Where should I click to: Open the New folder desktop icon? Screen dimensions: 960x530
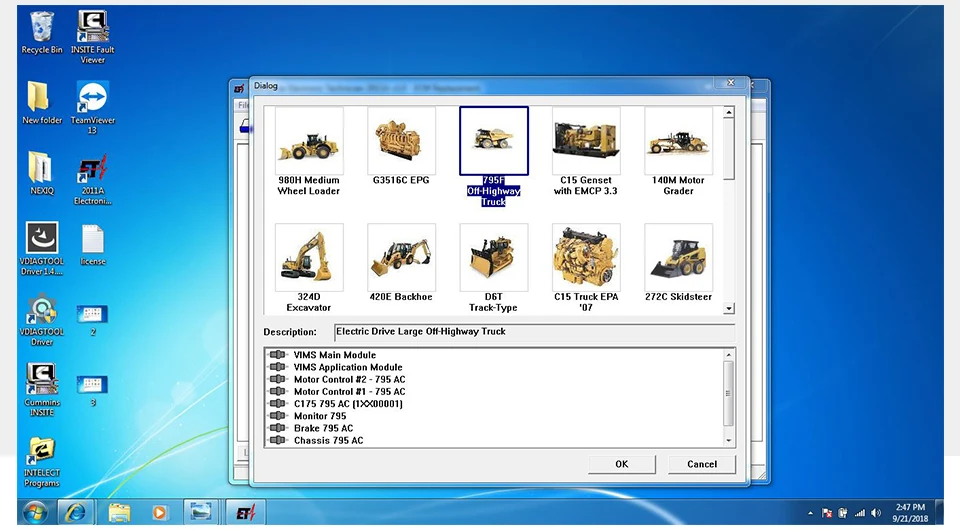[x=42, y=102]
